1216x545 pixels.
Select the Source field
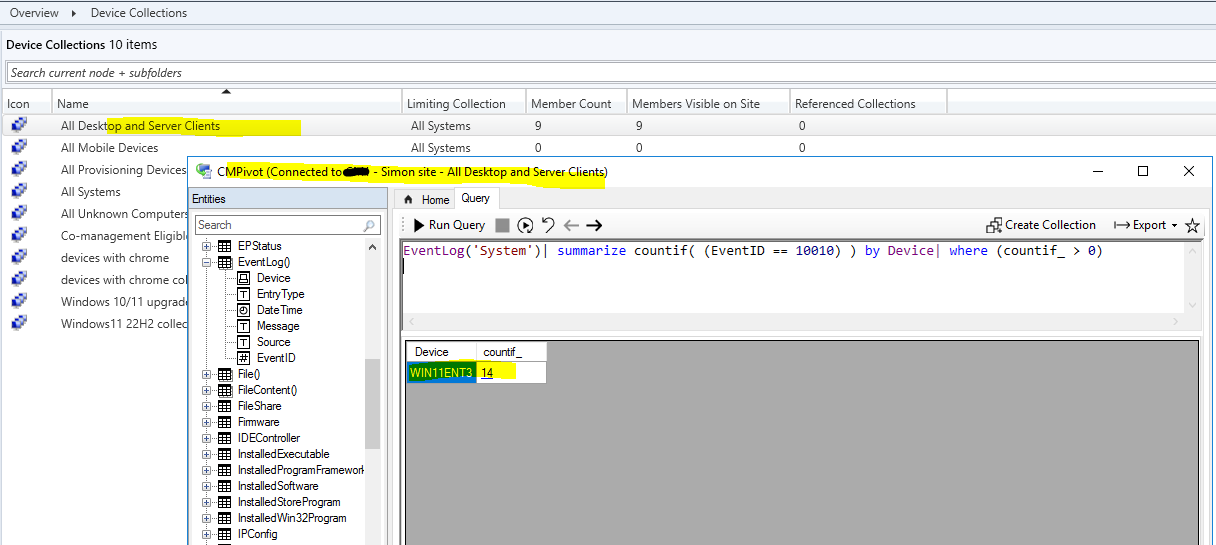point(274,342)
